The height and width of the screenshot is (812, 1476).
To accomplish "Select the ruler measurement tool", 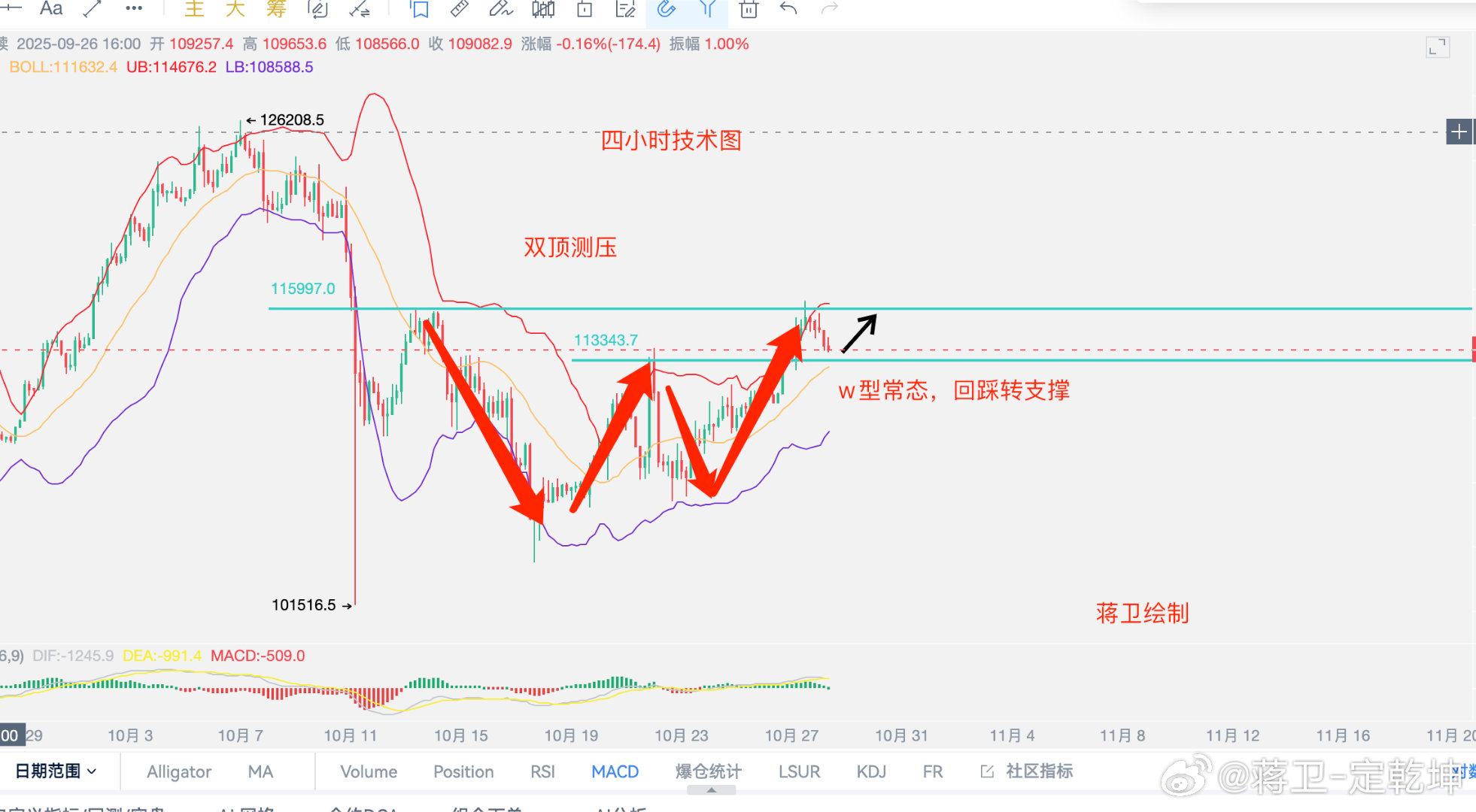I will click(457, 10).
